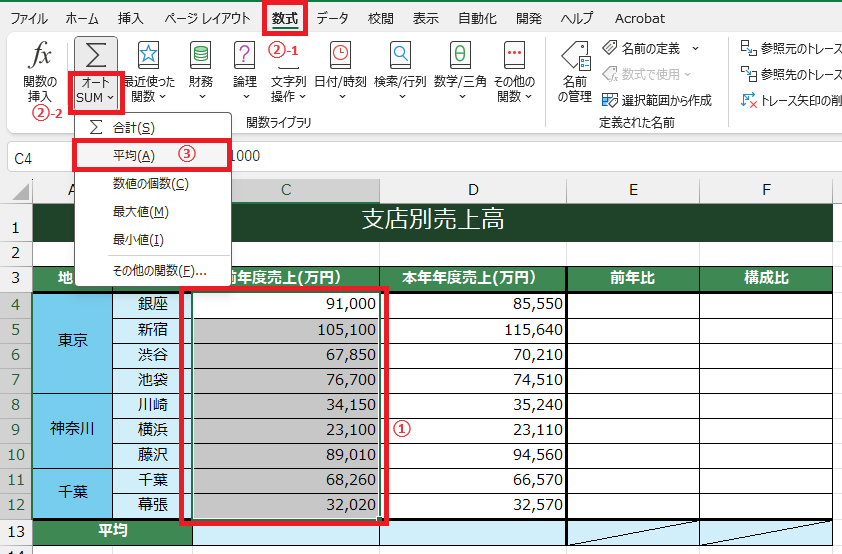The image size is (842, 554).
Task: Click 参照先のトレース icon
Action: pos(749,74)
